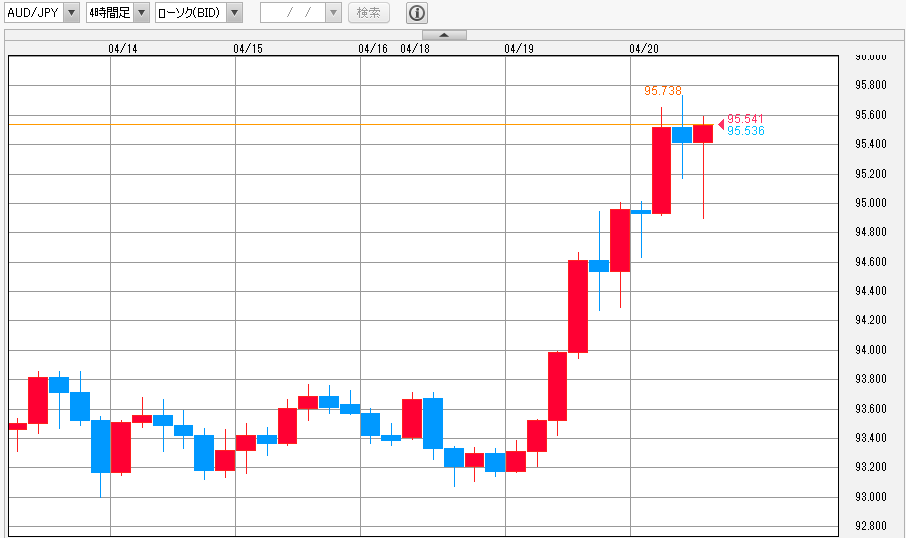
Task: Click the 95.800 price axis label
Action: (x=871, y=85)
